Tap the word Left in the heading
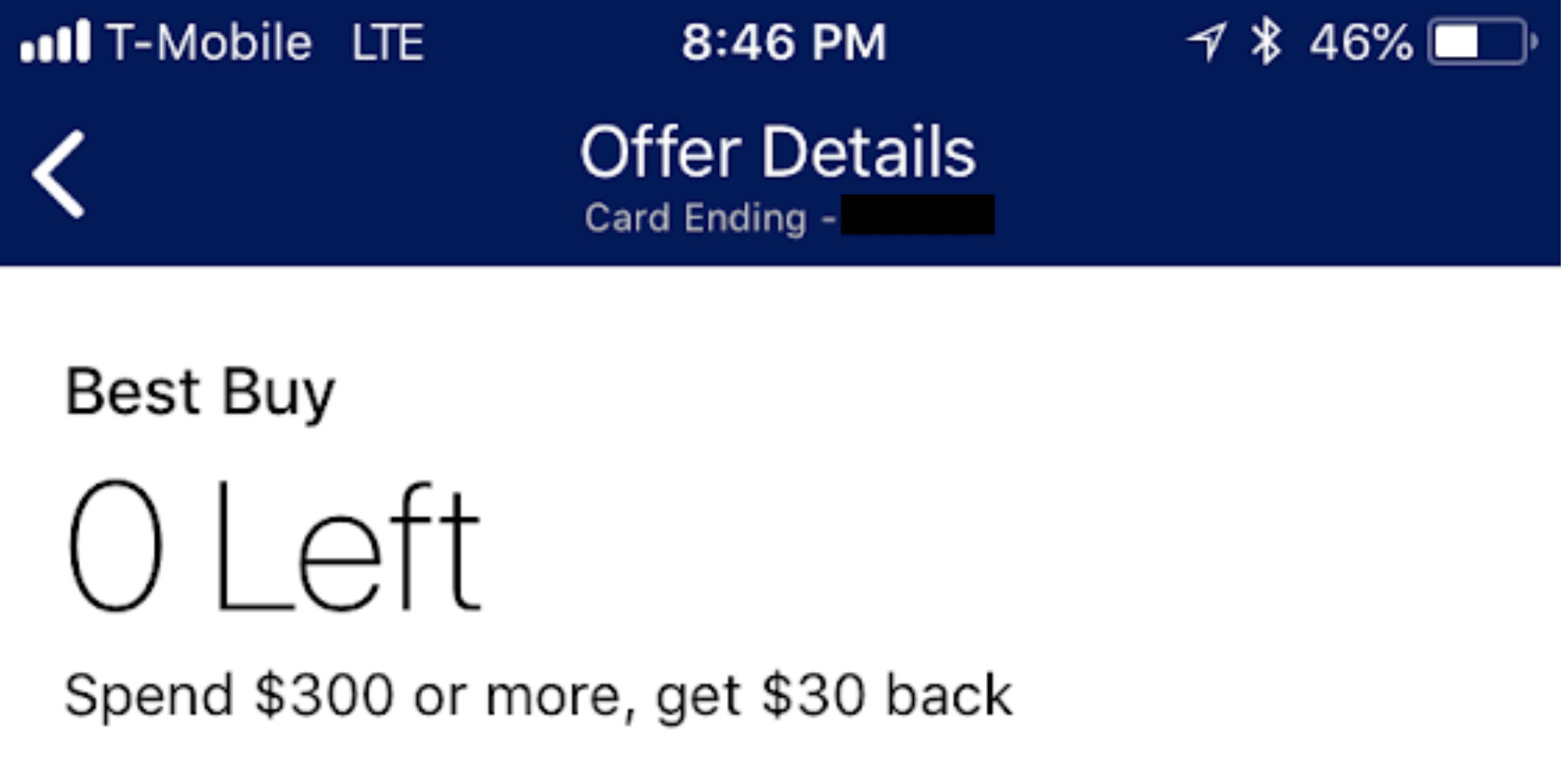The image size is (1568, 783). coord(348,546)
